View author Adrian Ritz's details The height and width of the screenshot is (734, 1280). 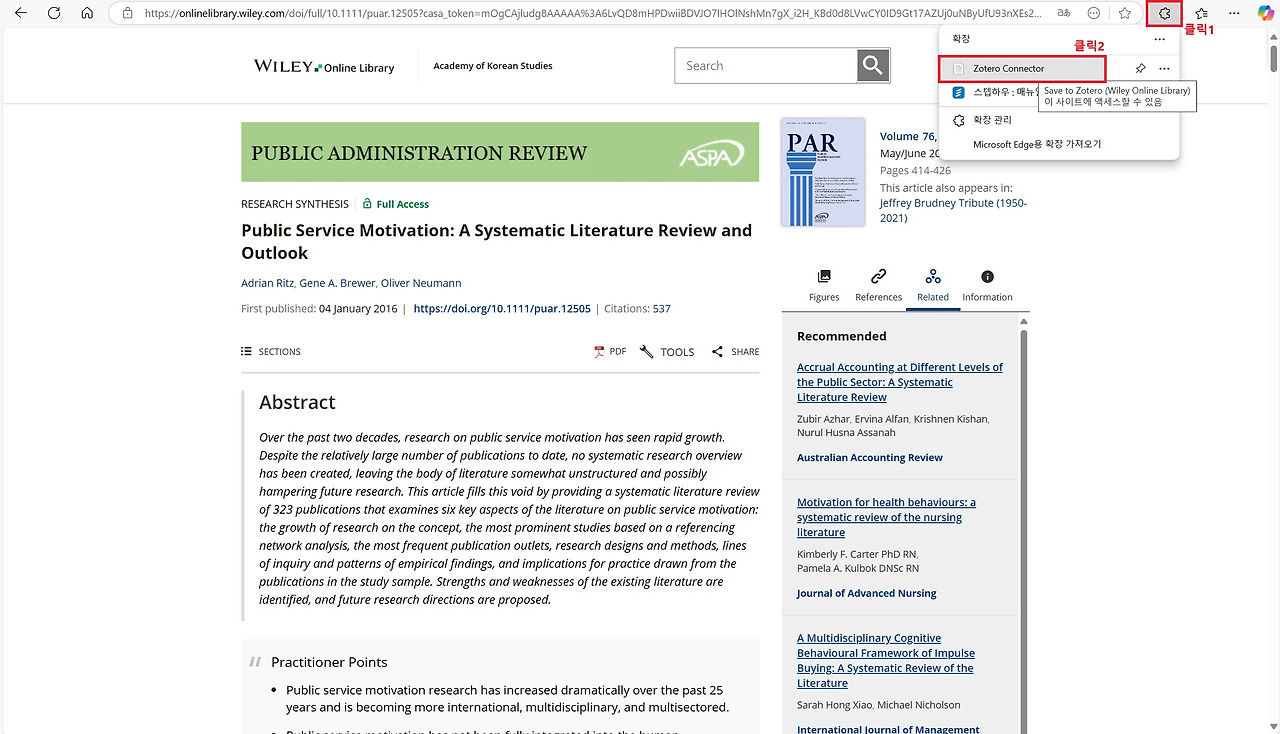(267, 283)
